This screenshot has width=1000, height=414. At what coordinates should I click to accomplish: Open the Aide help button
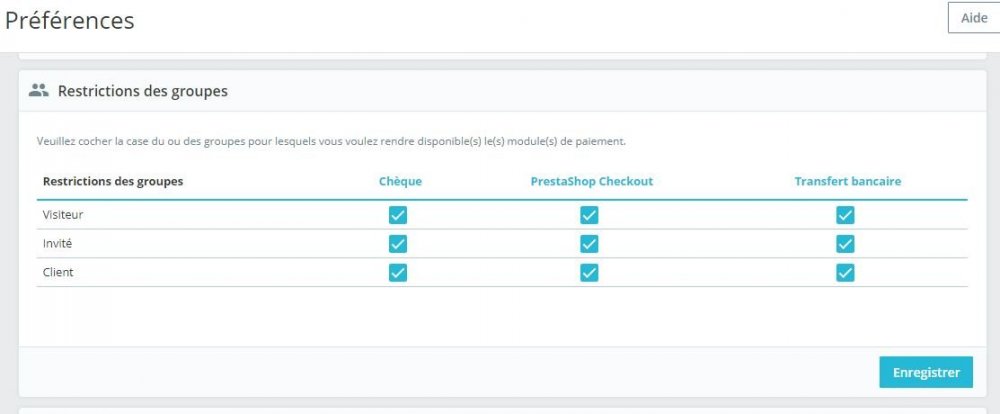coord(974,18)
